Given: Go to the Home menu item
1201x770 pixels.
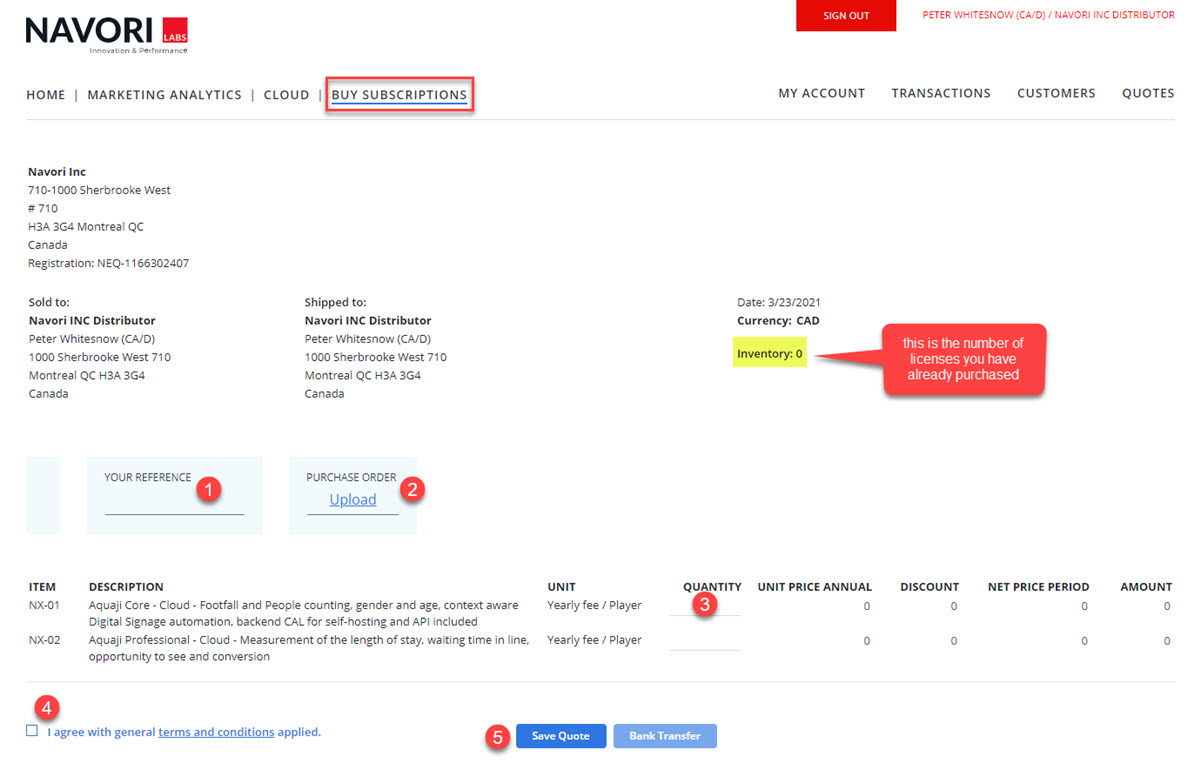Looking at the screenshot, I should point(46,95).
